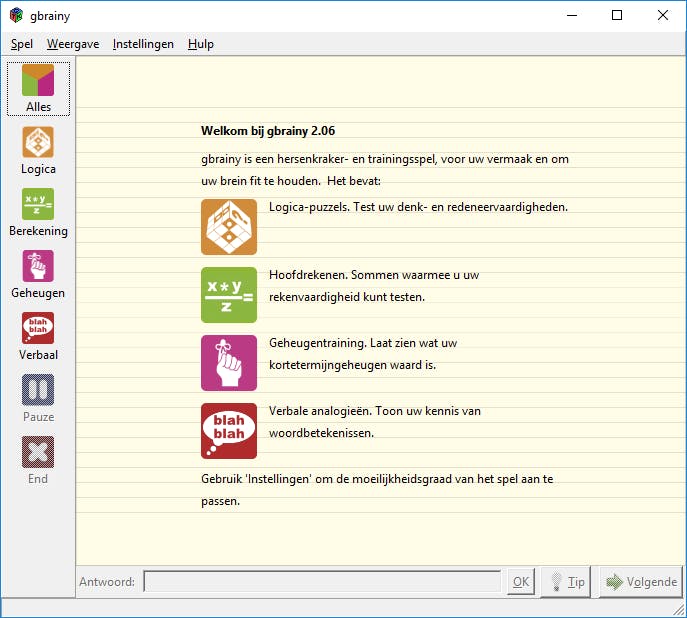
Task: Click the large orange logic cube icon
Action: click(229, 227)
